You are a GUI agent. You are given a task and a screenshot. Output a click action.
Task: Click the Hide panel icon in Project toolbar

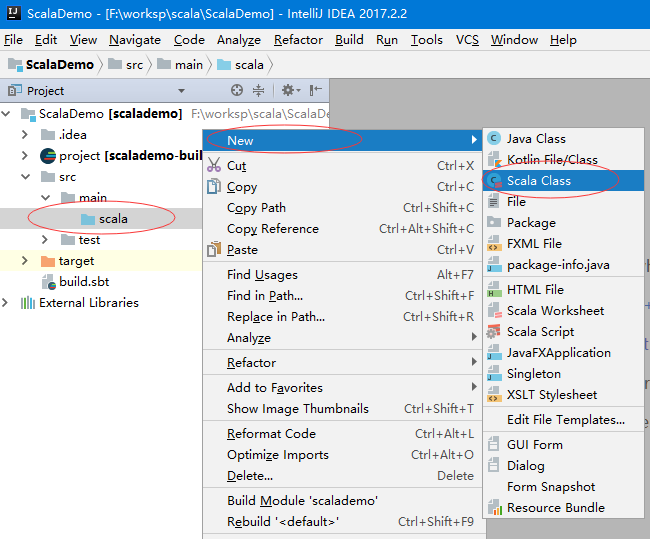[316, 90]
